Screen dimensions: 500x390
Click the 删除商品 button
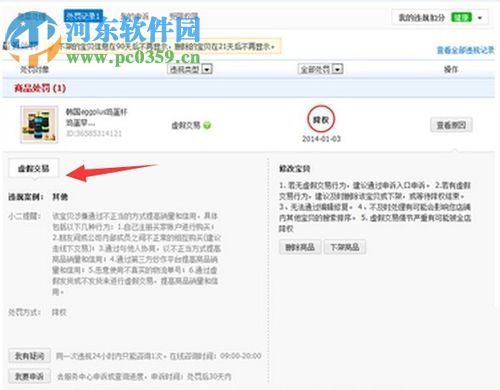point(300,247)
